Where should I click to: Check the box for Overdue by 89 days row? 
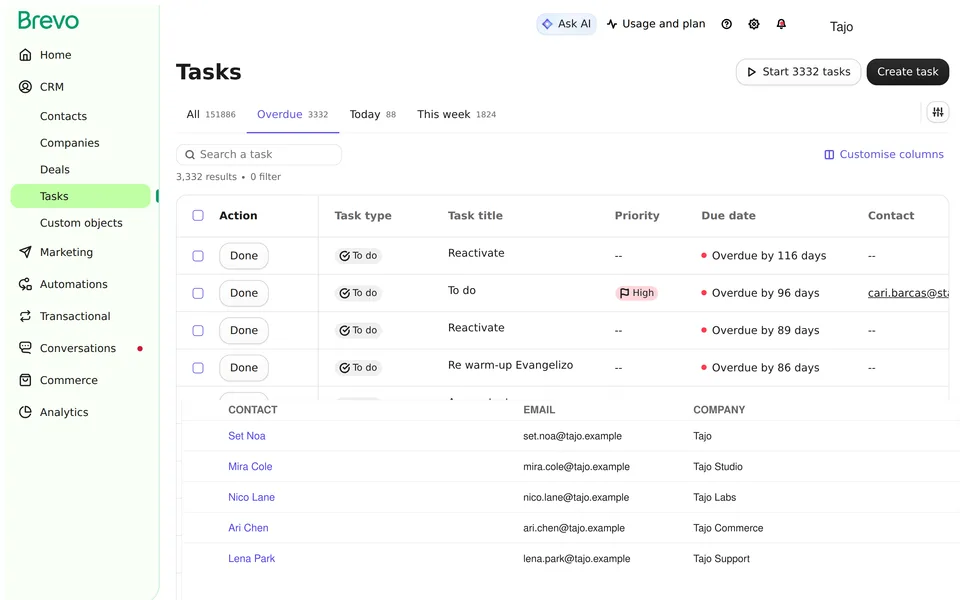point(198,331)
